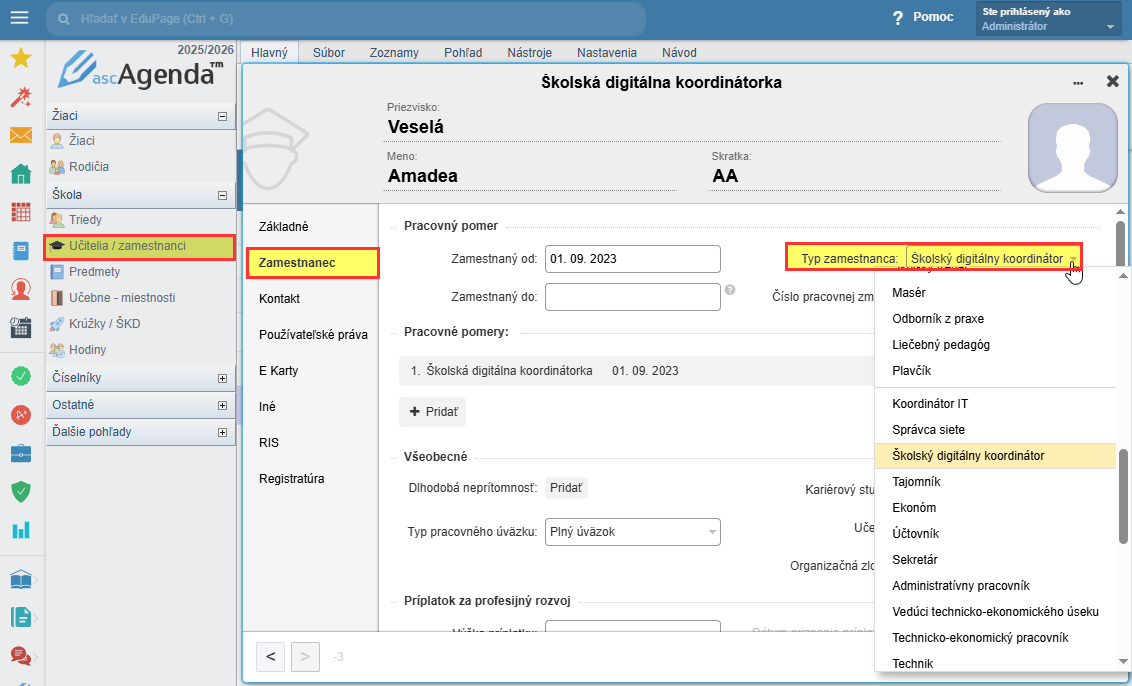Collapse the Žiaci section in the tree
The width and height of the screenshot is (1132, 686).
click(222, 116)
